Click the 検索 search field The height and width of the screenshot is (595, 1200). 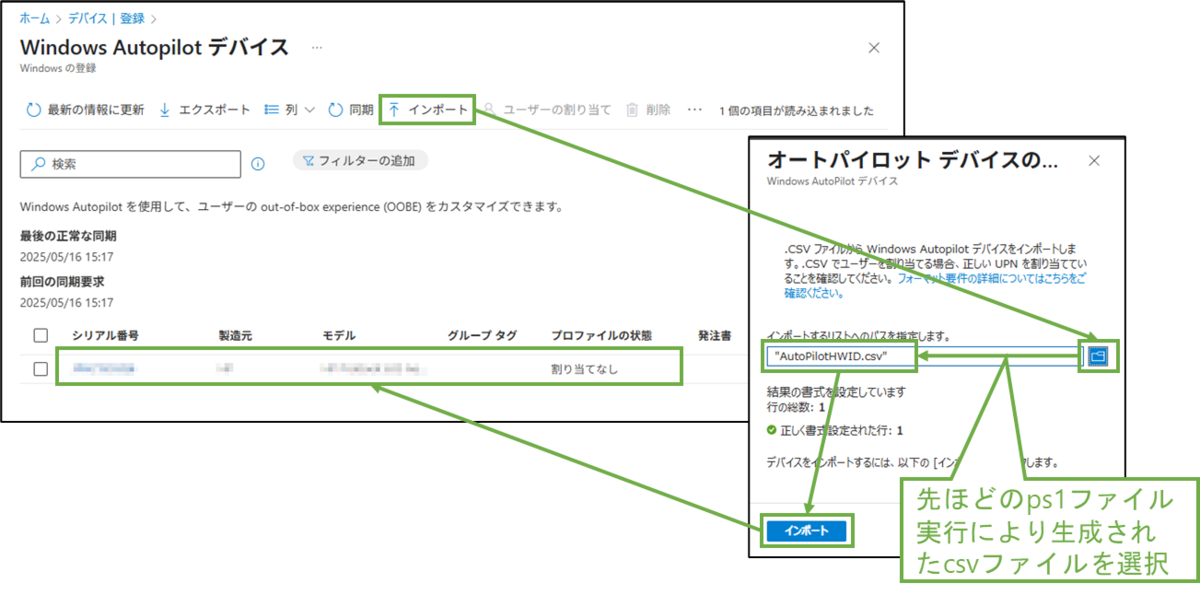[131, 164]
